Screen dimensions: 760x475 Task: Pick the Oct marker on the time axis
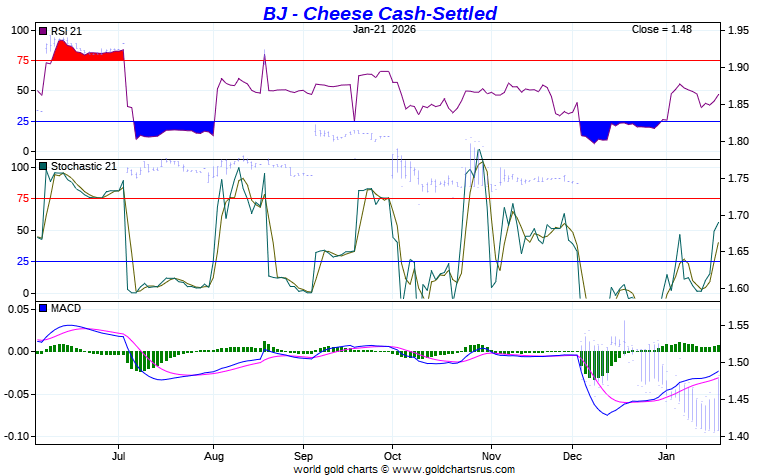click(392, 453)
